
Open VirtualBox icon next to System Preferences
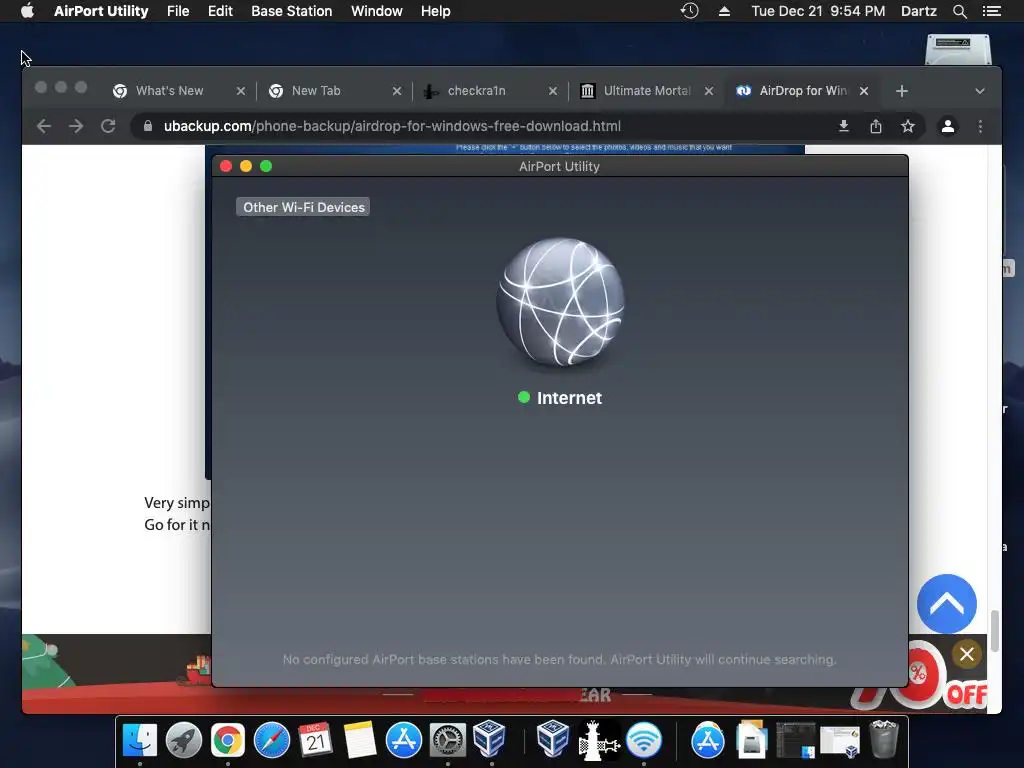[x=491, y=739]
